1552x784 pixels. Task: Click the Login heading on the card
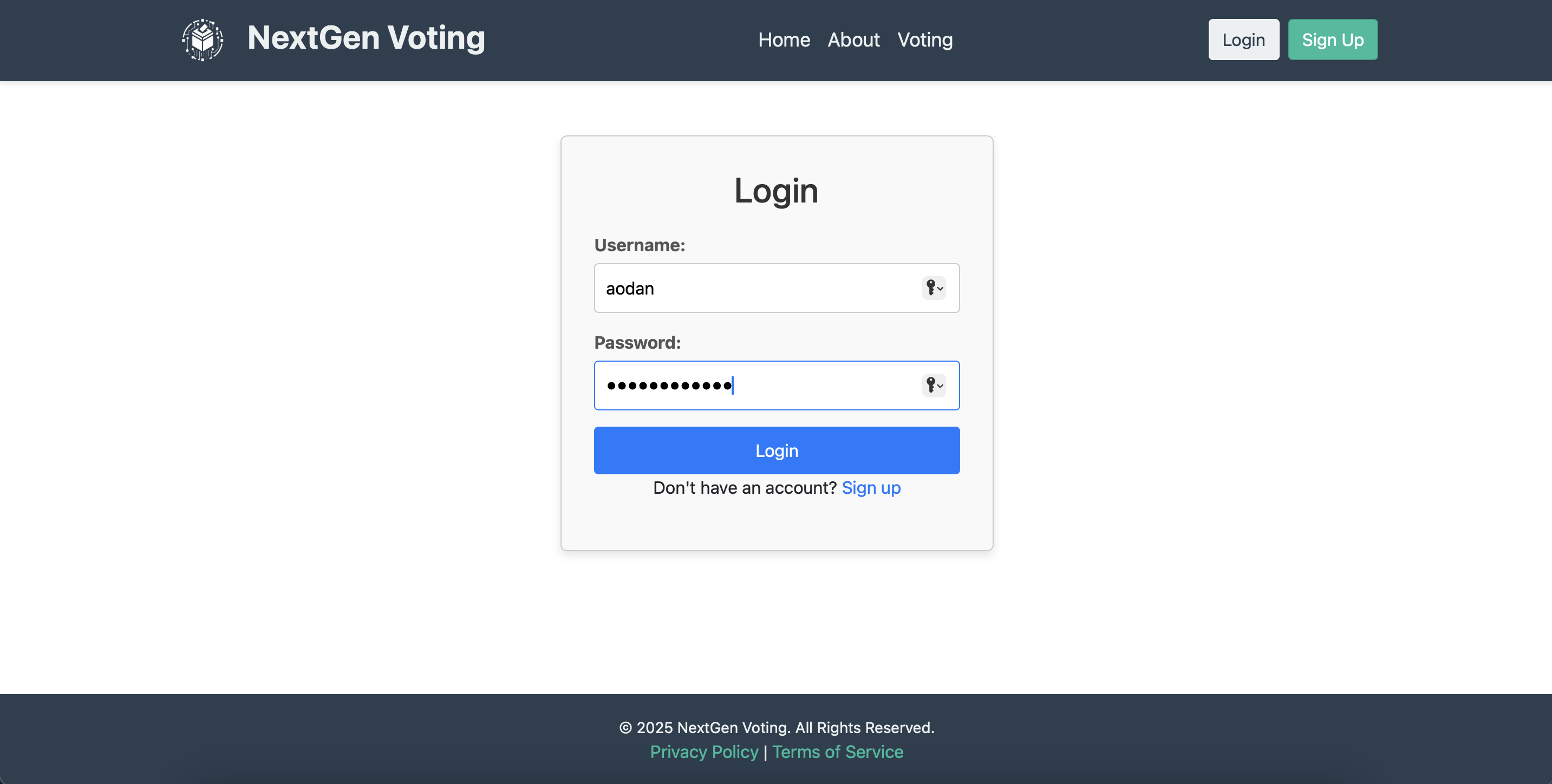(776, 191)
